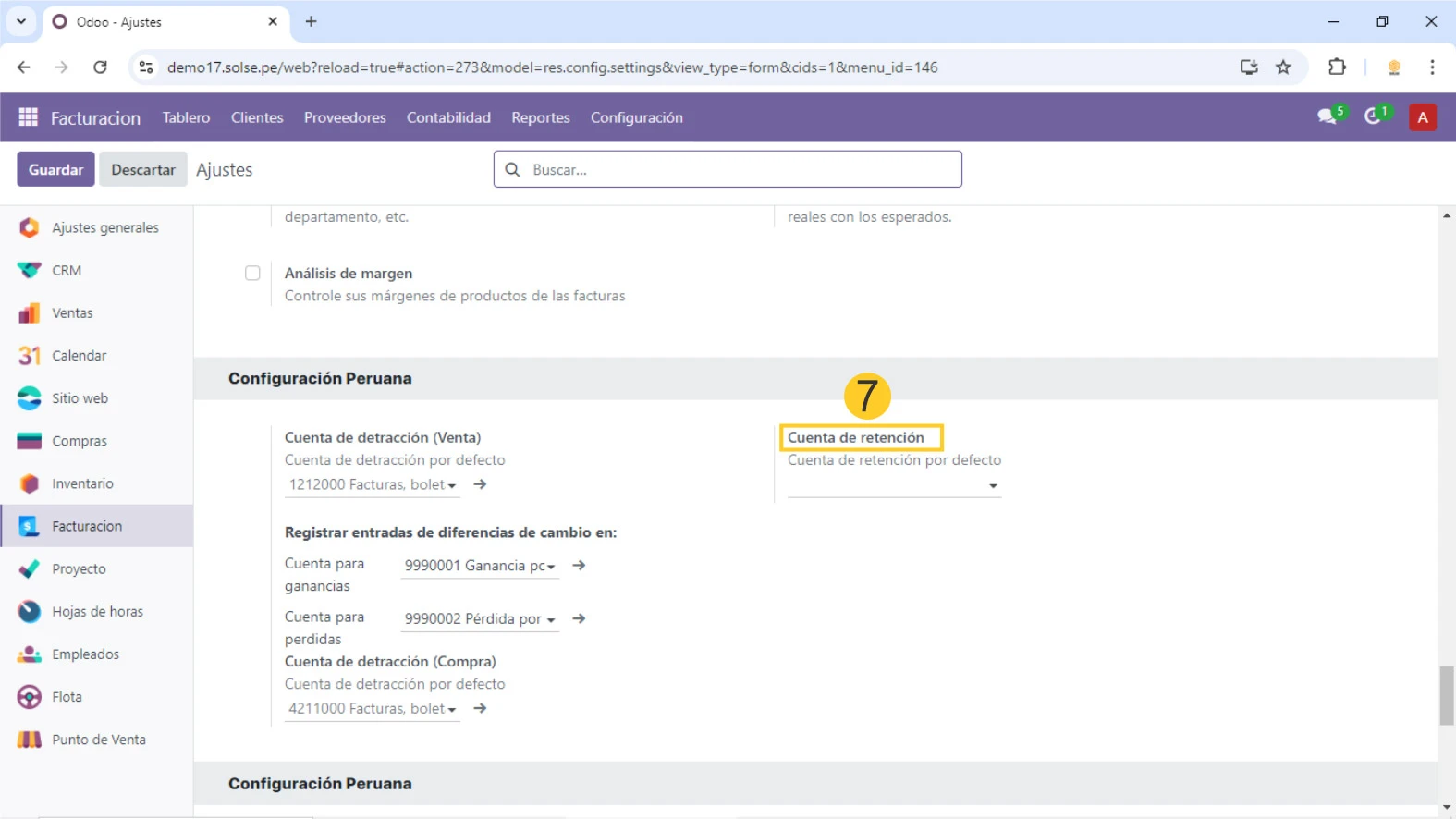Click the Flota sidebar icon
1456x819 pixels.
click(30, 697)
